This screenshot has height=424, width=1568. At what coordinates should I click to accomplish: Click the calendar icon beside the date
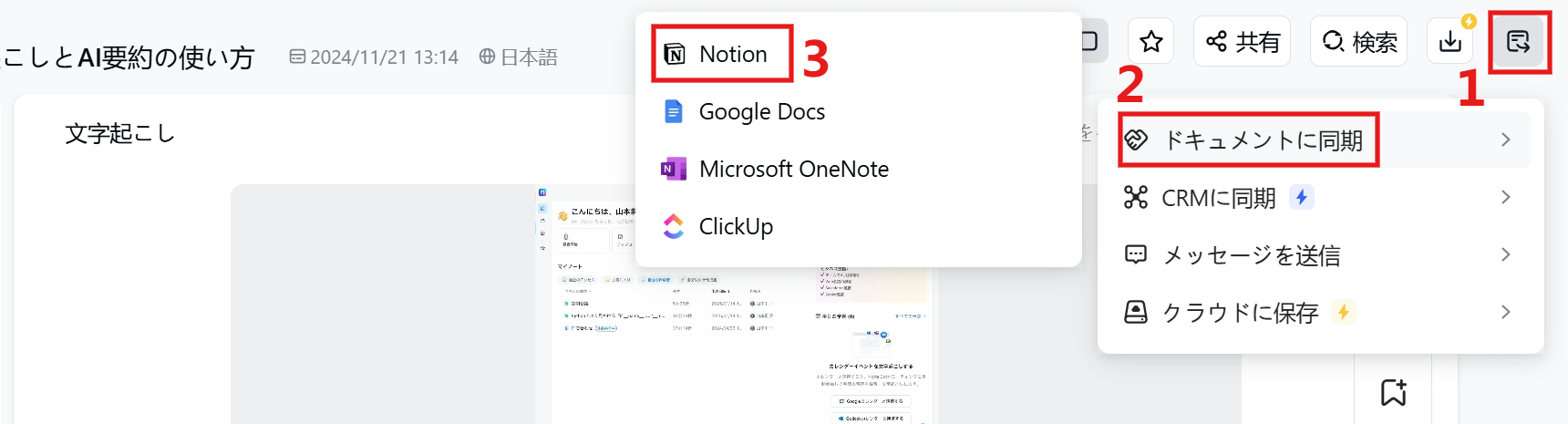tap(297, 57)
